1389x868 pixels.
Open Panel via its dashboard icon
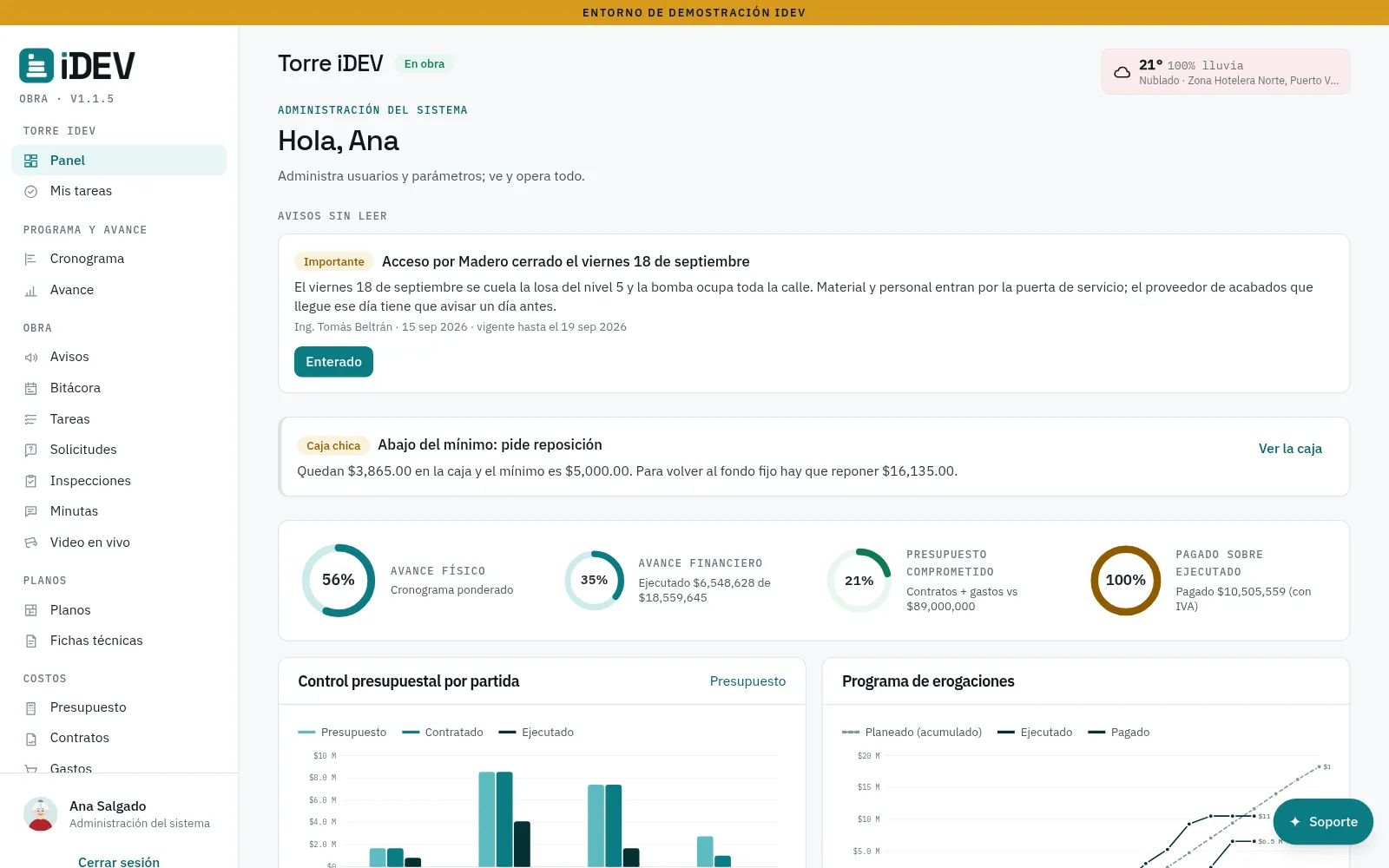pos(31,161)
